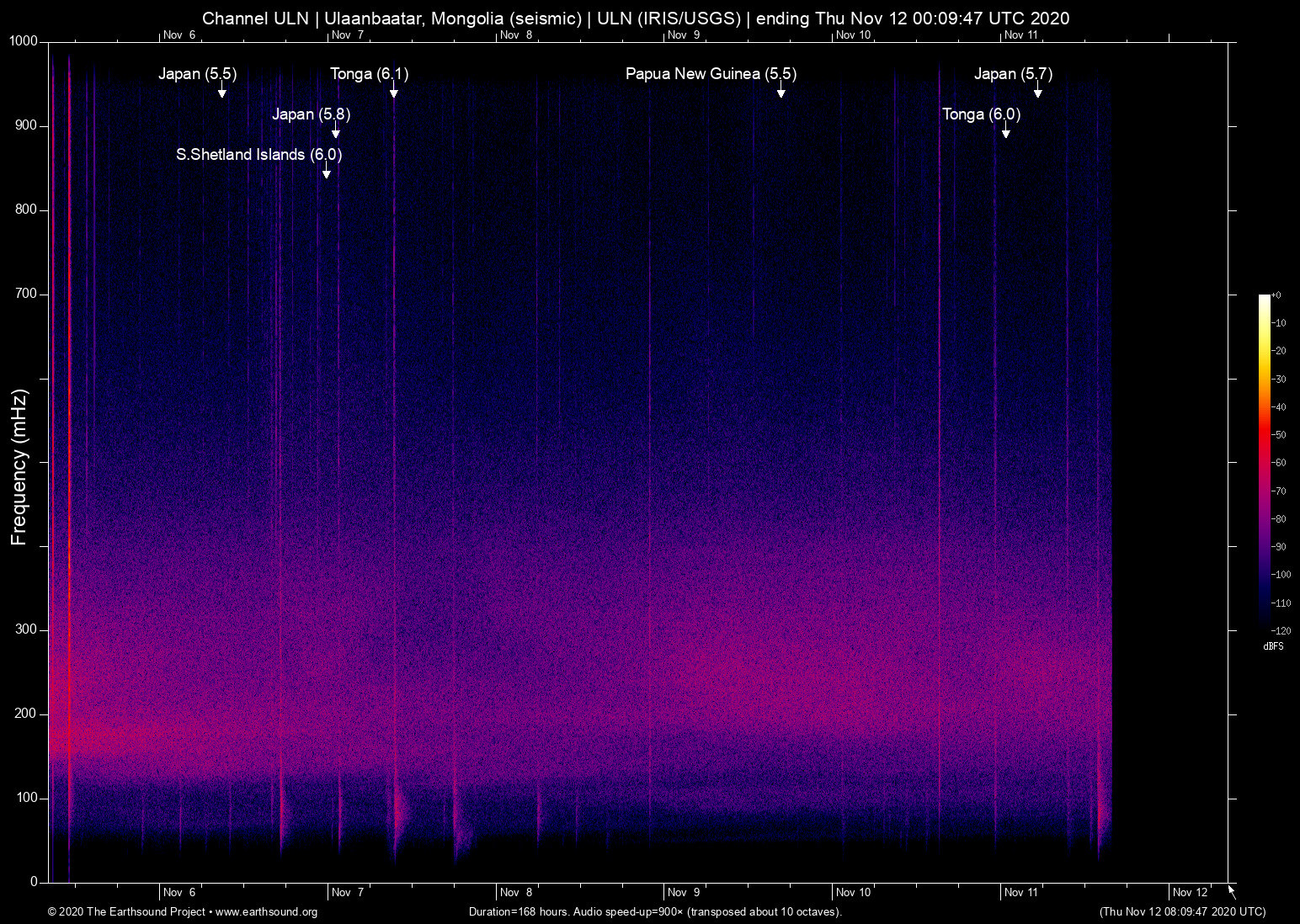
Task: Click the 1000 value on the frequency axis
Action: [23, 41]
